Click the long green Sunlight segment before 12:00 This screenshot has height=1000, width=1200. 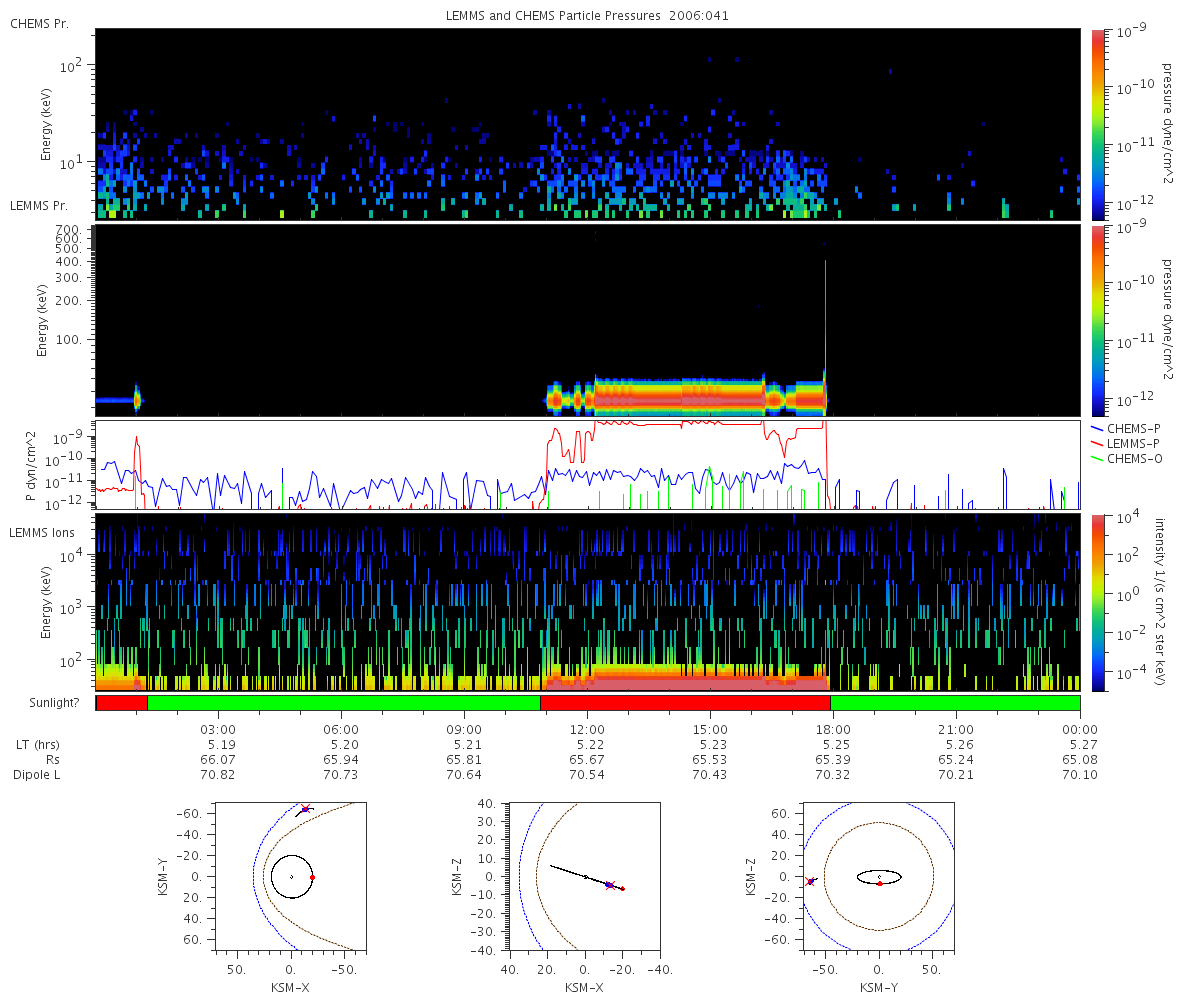tap(344, 703)
